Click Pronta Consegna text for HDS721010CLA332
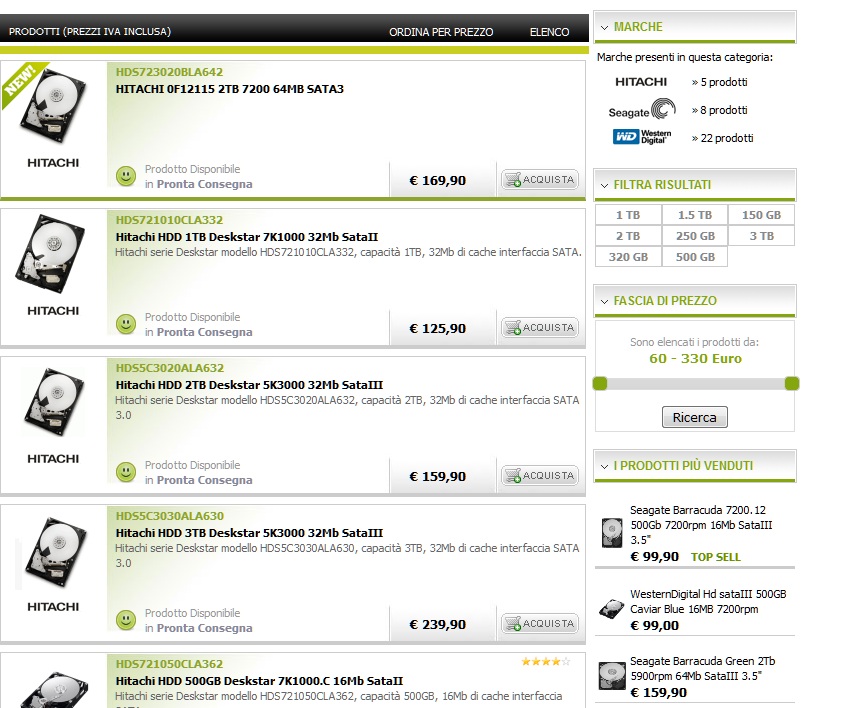865x708 pixels. pyautogui.click(x=205, y=332)
